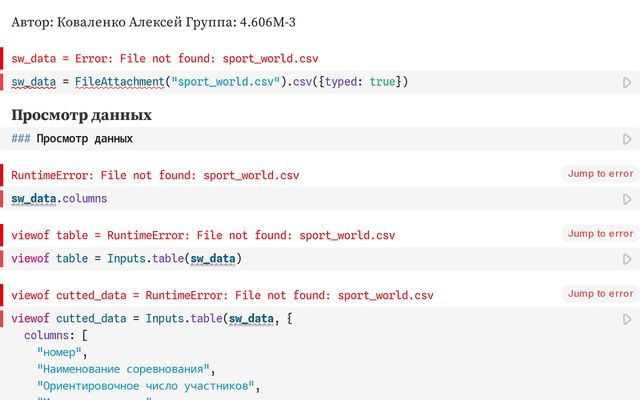Click the "Наименование соревнования" string
Image resolution: width=640 pixels, height=400 pixels.
(123, 369)
